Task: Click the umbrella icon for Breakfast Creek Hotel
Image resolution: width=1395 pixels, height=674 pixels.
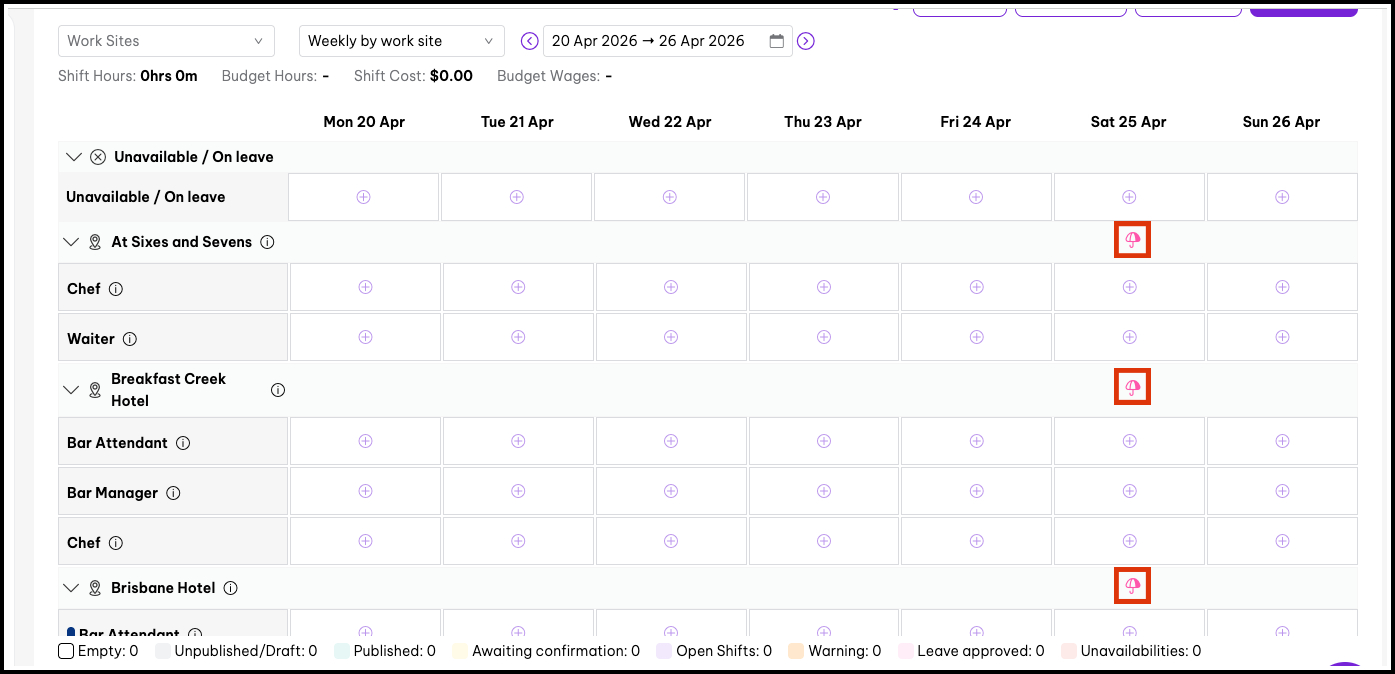Action: [1132, 387]
